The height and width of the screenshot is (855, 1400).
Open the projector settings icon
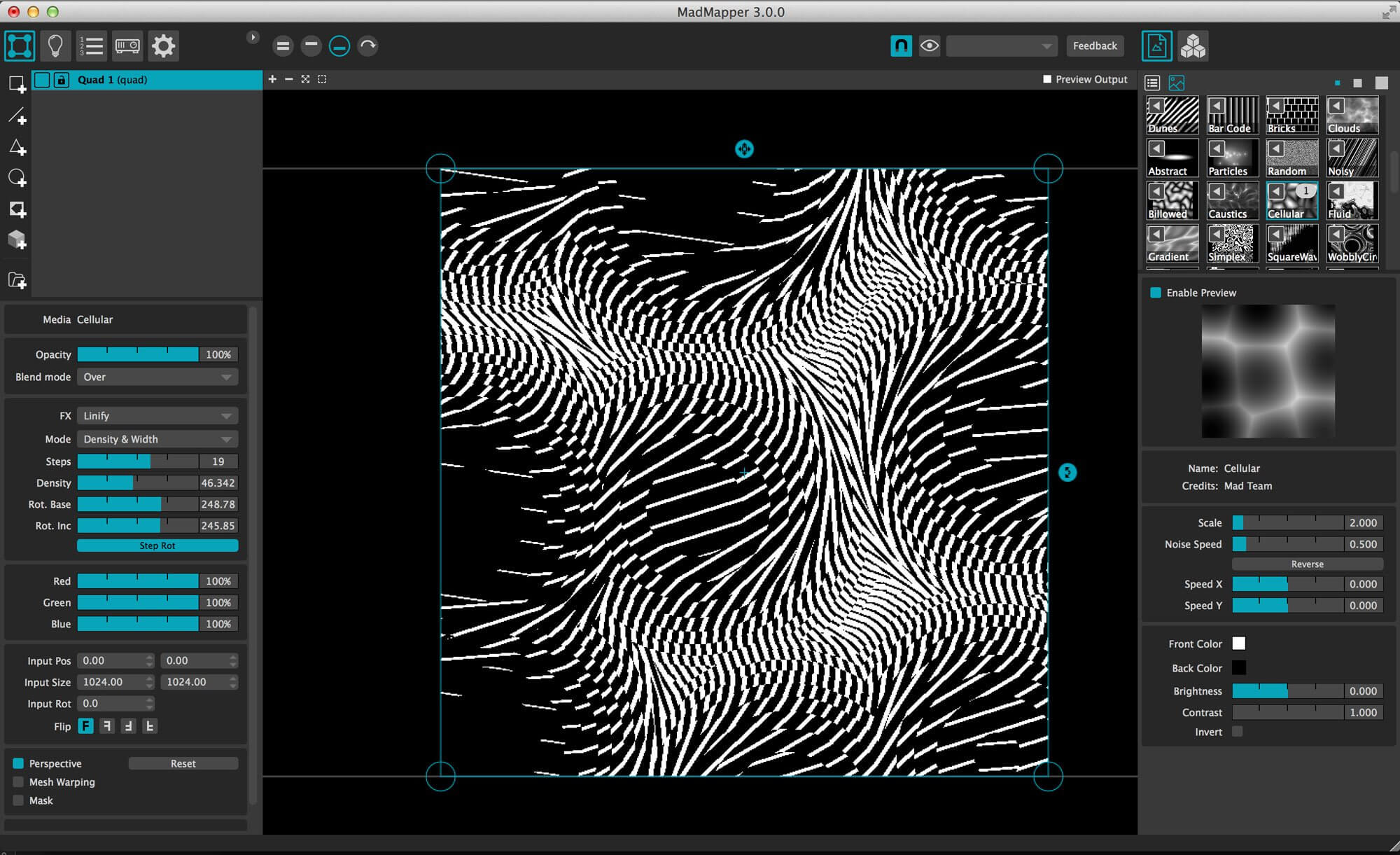point(127,46)
